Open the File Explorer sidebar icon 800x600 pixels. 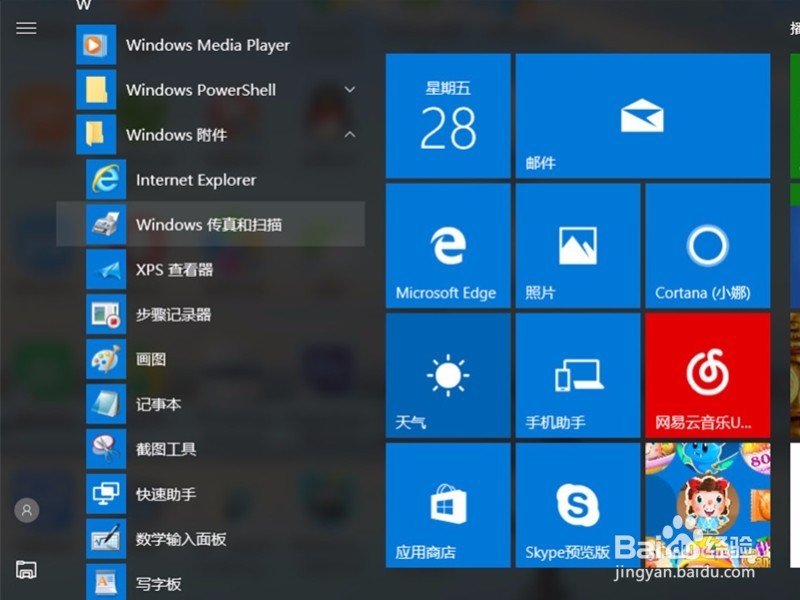click(x=26, y=569)
